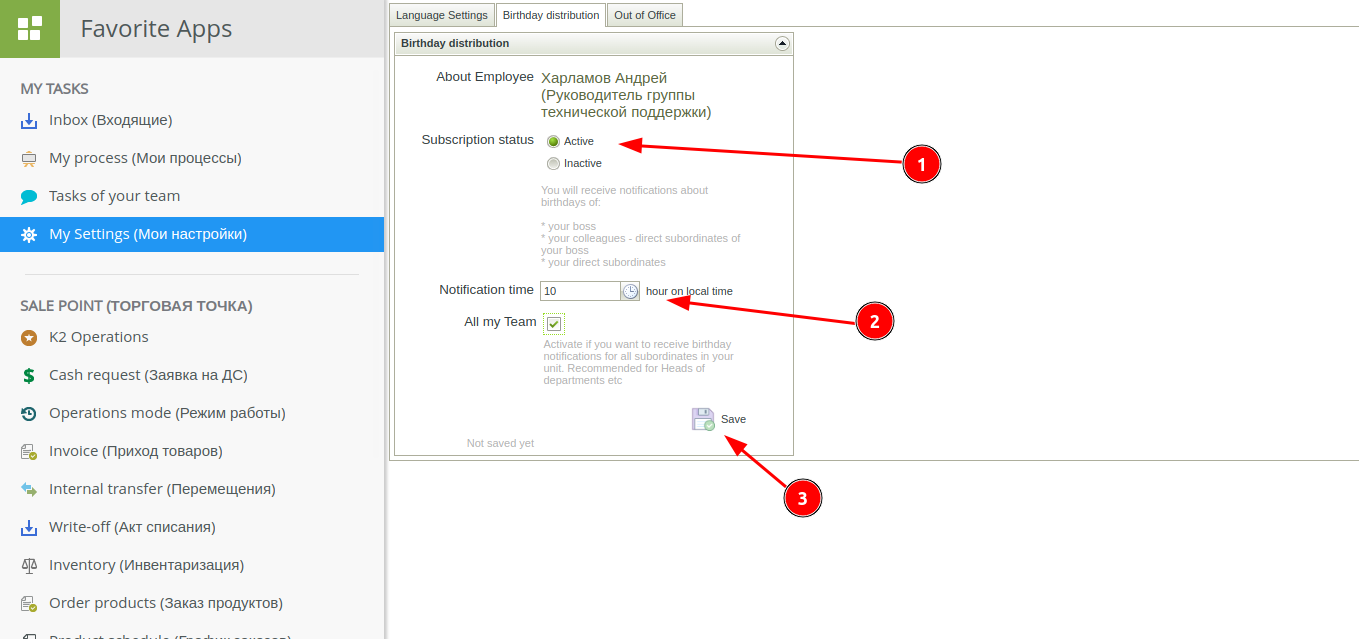Select the Active subscription status
1359x639 pixels.
pyautogui.click(x=553, y=141)
